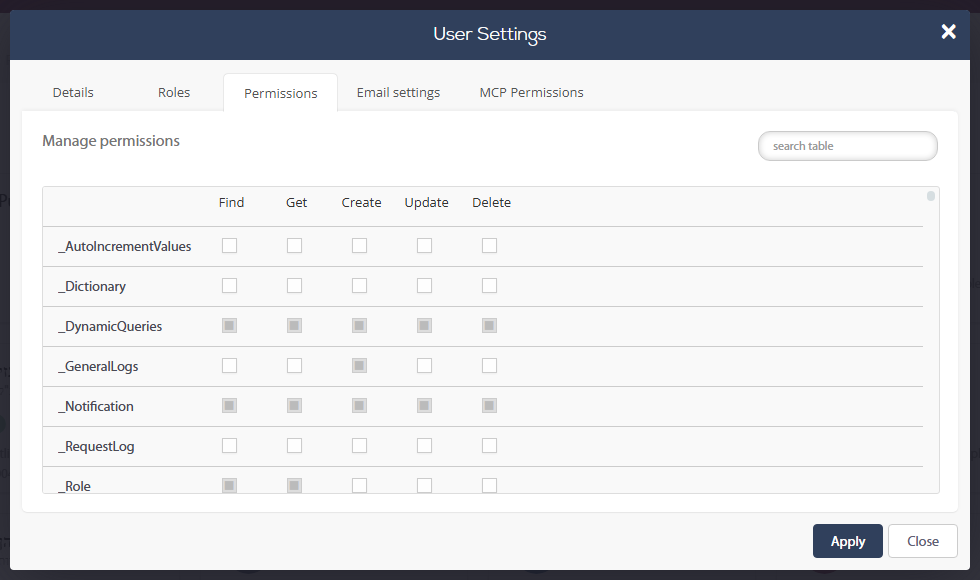Screen dimensions: 980x580
Task: Toggle Find checkbox for _Role
Action: point(229,486)
